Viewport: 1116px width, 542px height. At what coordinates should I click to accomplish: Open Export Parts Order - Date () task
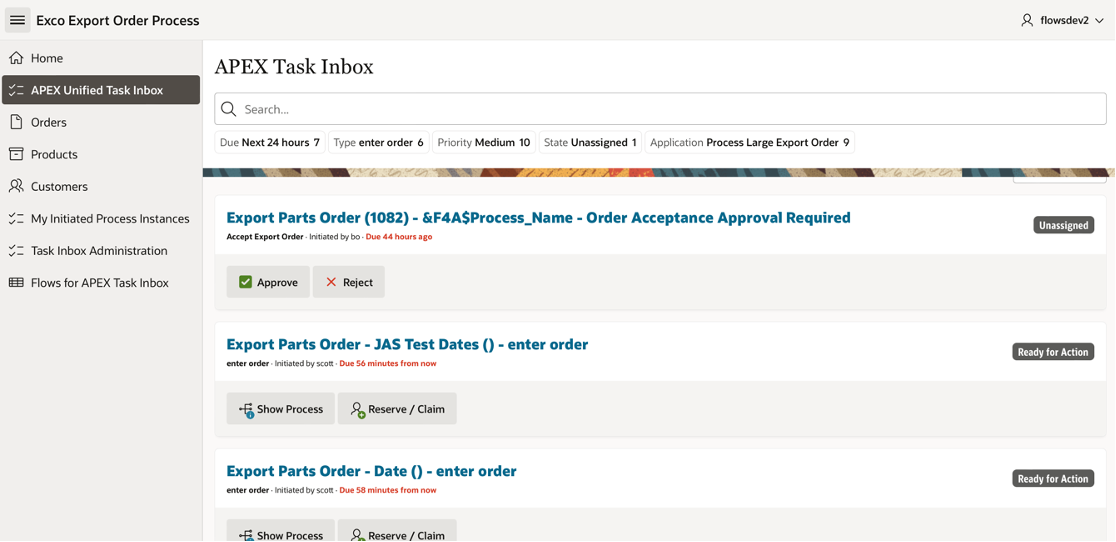click(x=372, y=471)
